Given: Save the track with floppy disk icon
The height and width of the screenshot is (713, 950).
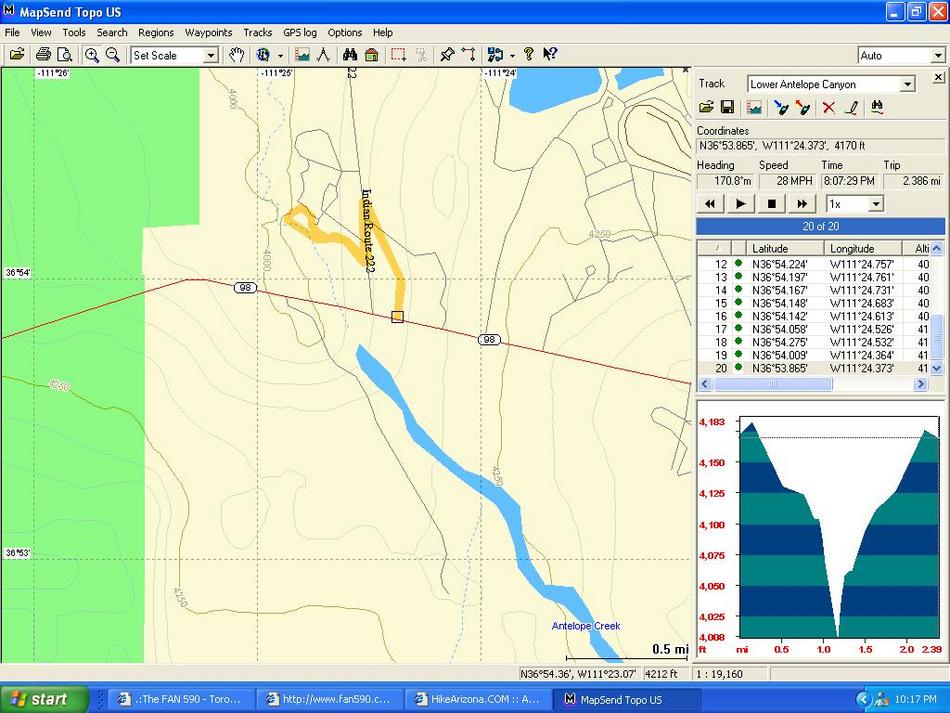Looking at the screenshot, I should point(727,107).
